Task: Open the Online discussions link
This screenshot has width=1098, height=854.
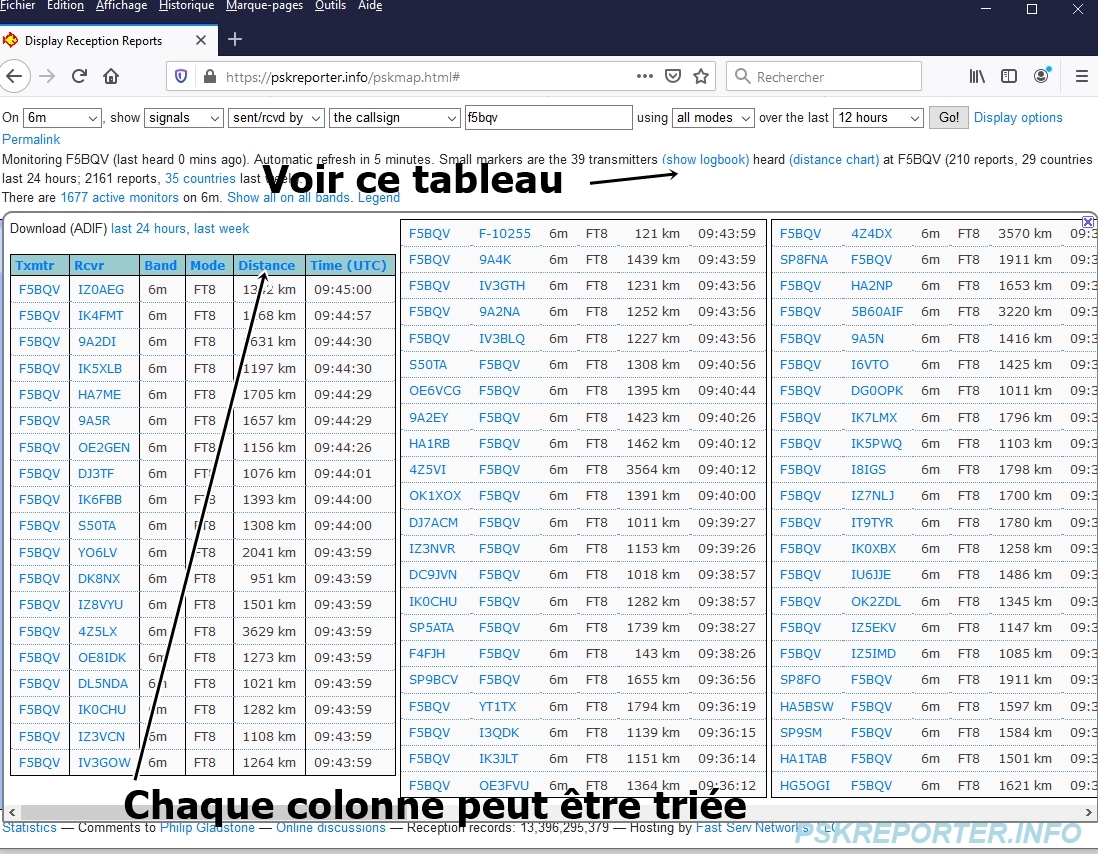Action: pos(331,827)
